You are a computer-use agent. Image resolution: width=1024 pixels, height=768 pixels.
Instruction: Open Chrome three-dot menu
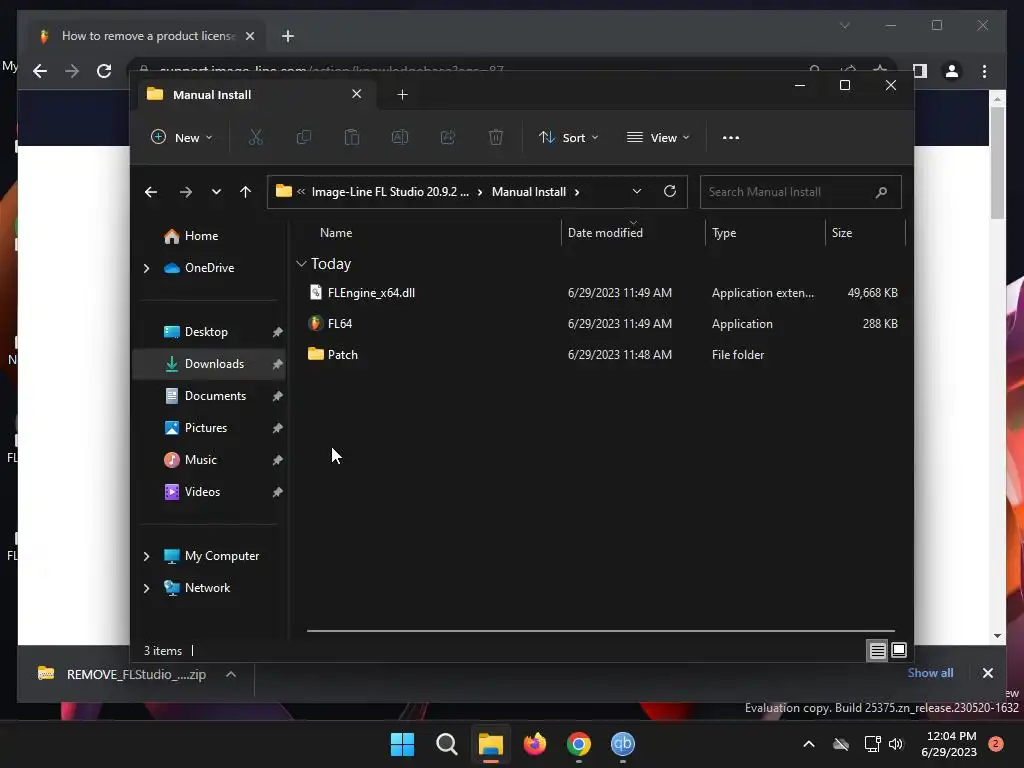point(984,71)
